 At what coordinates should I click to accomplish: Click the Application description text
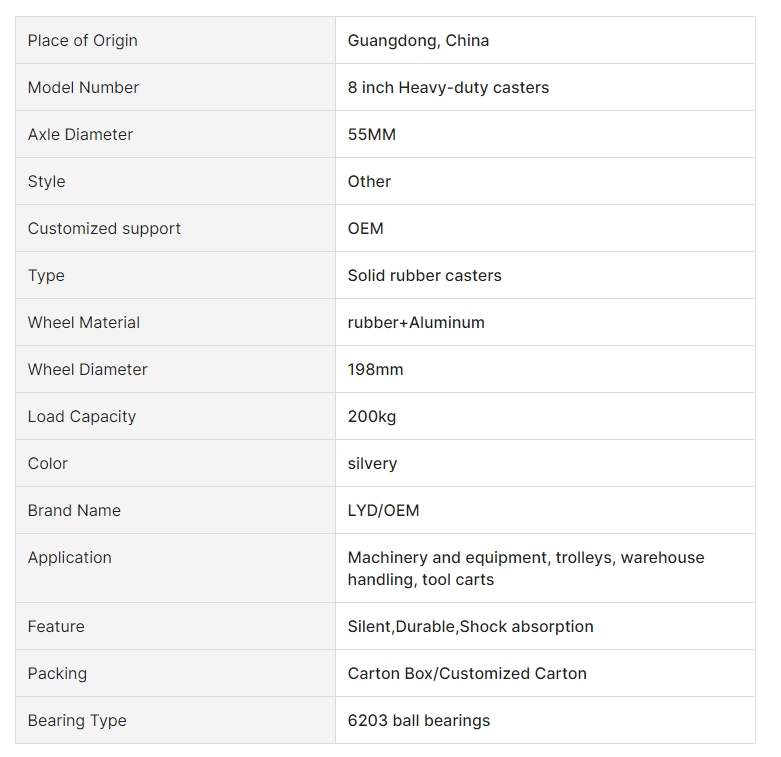click(x=526, y=568)
